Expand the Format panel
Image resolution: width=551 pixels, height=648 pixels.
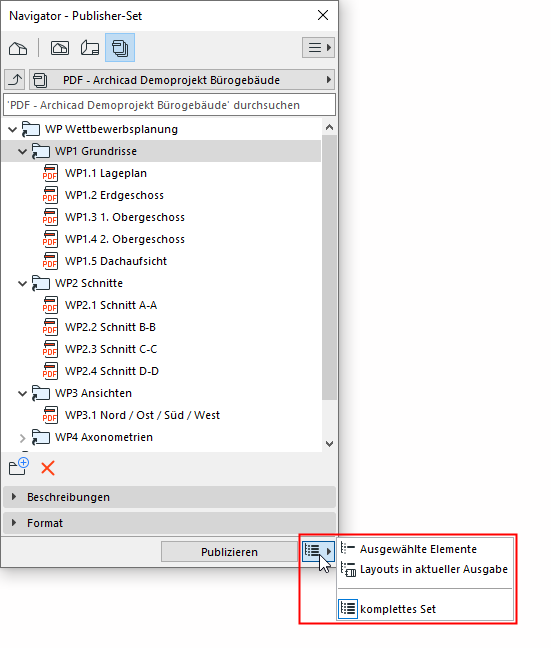[169, 523]
